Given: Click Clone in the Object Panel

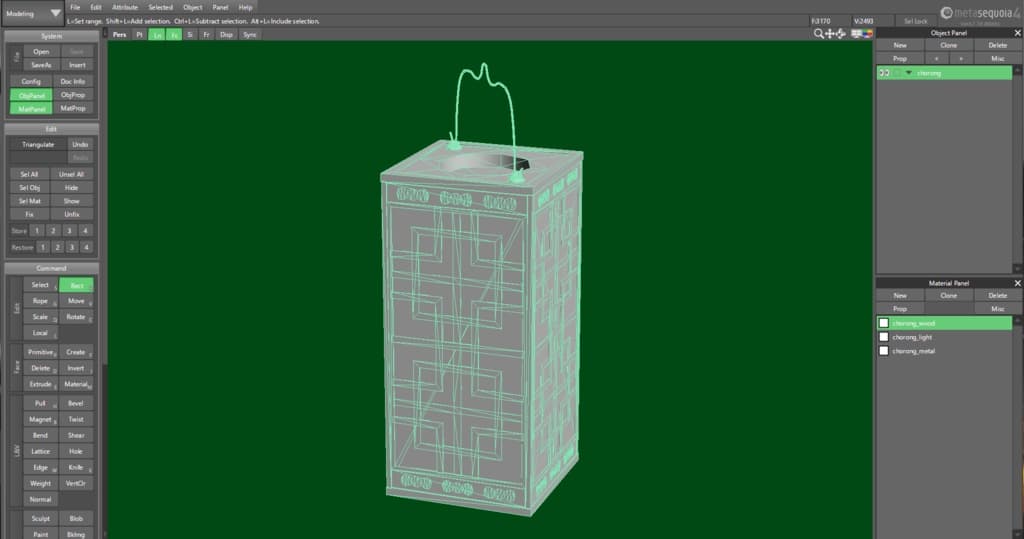Looking at the screenshot, I should [948, 45].
